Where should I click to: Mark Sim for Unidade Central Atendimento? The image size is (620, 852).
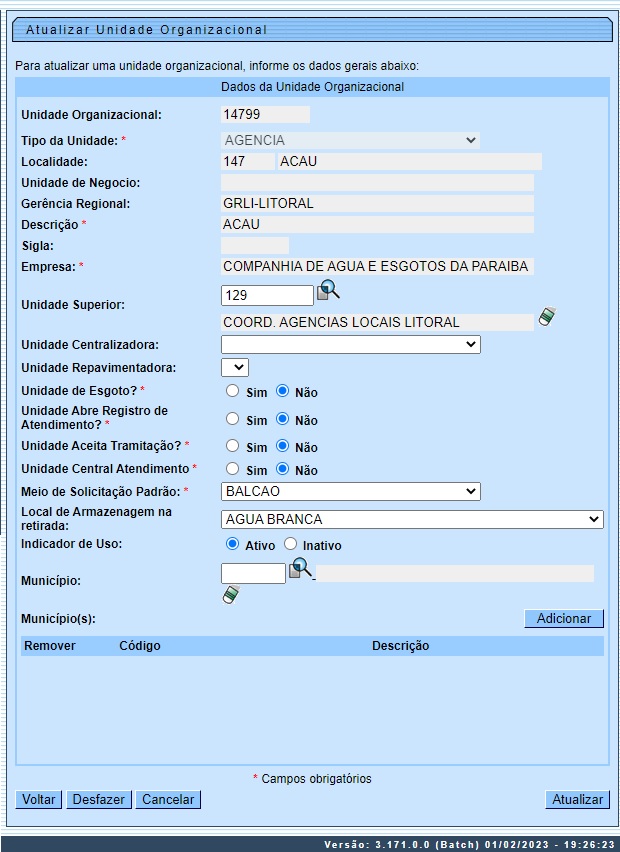pyautogui.click(x=233, y=469)
